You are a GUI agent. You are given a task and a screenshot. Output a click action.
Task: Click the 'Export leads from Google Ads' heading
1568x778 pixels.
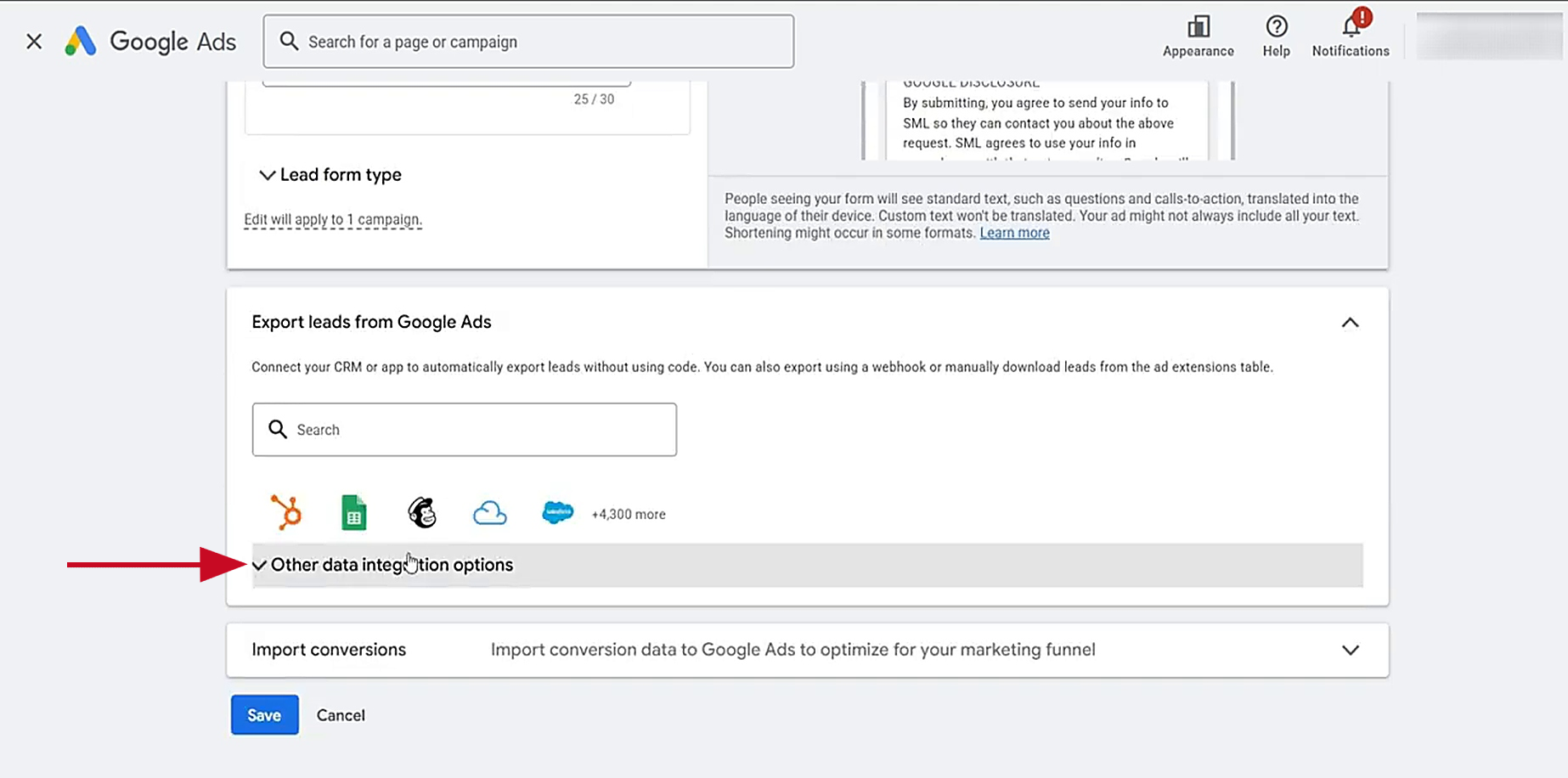pyautogui.click(x=371, y=322)
